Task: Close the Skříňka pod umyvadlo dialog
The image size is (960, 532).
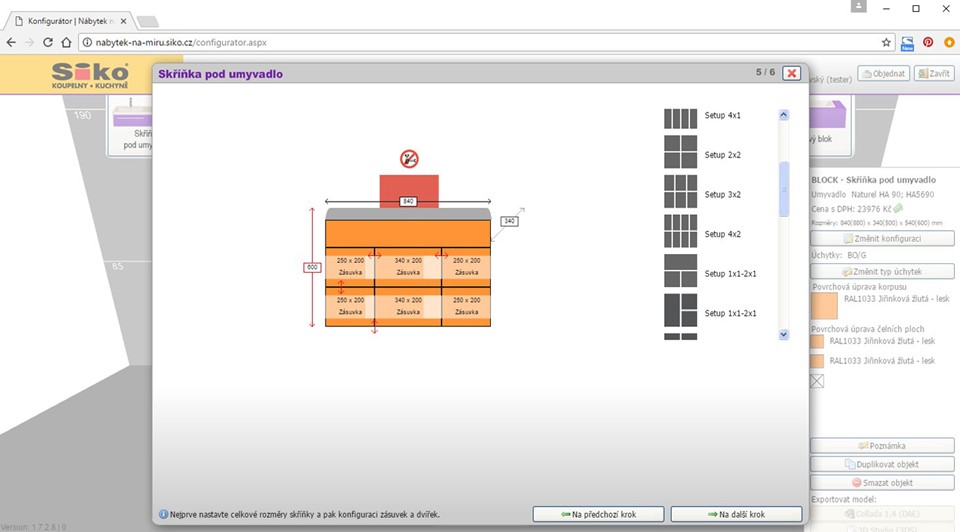Action: [791, 73]
